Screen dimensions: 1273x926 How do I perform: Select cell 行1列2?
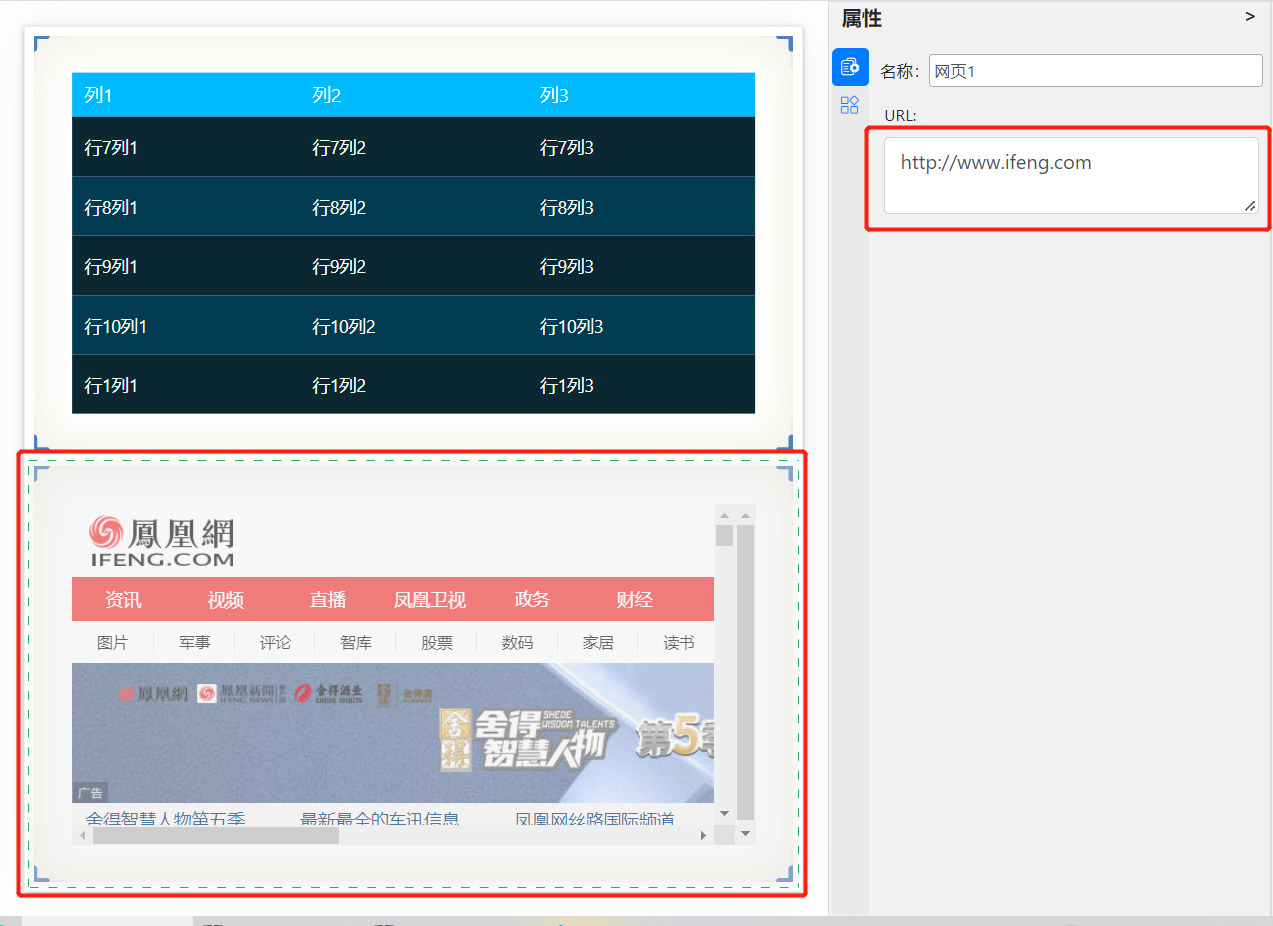[339, 386]
